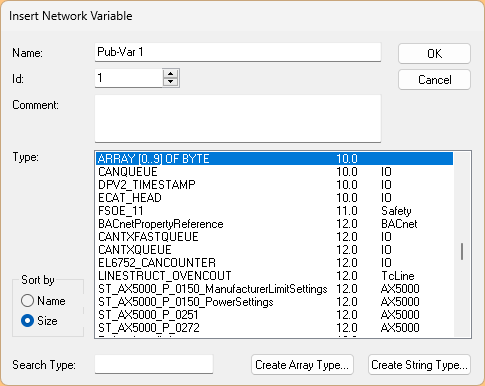The image size is (485, 386).
Task: Click the Cancel button
Action: click(x=434, y=80)
